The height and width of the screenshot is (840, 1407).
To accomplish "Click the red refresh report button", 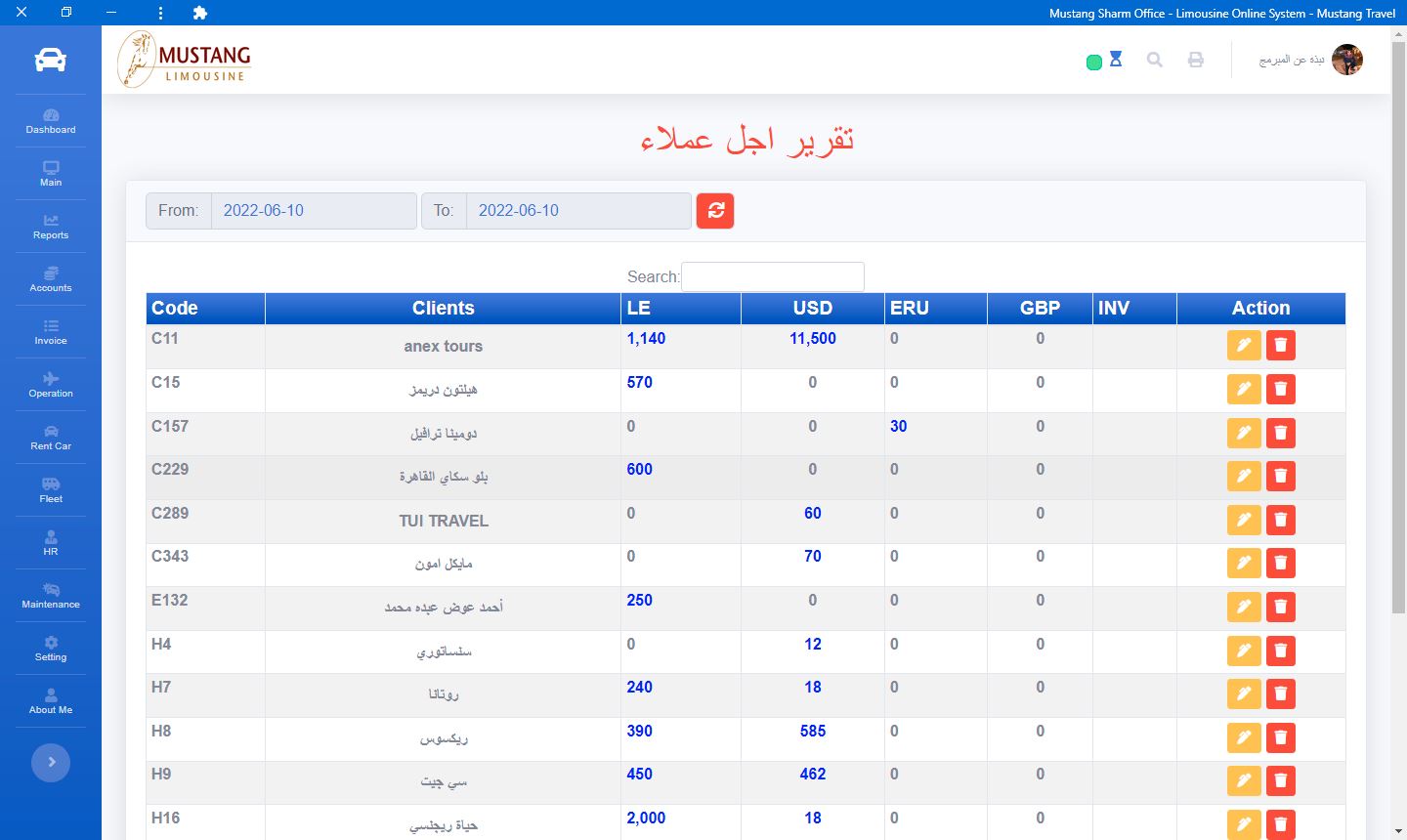I will (x=715, y=211).
